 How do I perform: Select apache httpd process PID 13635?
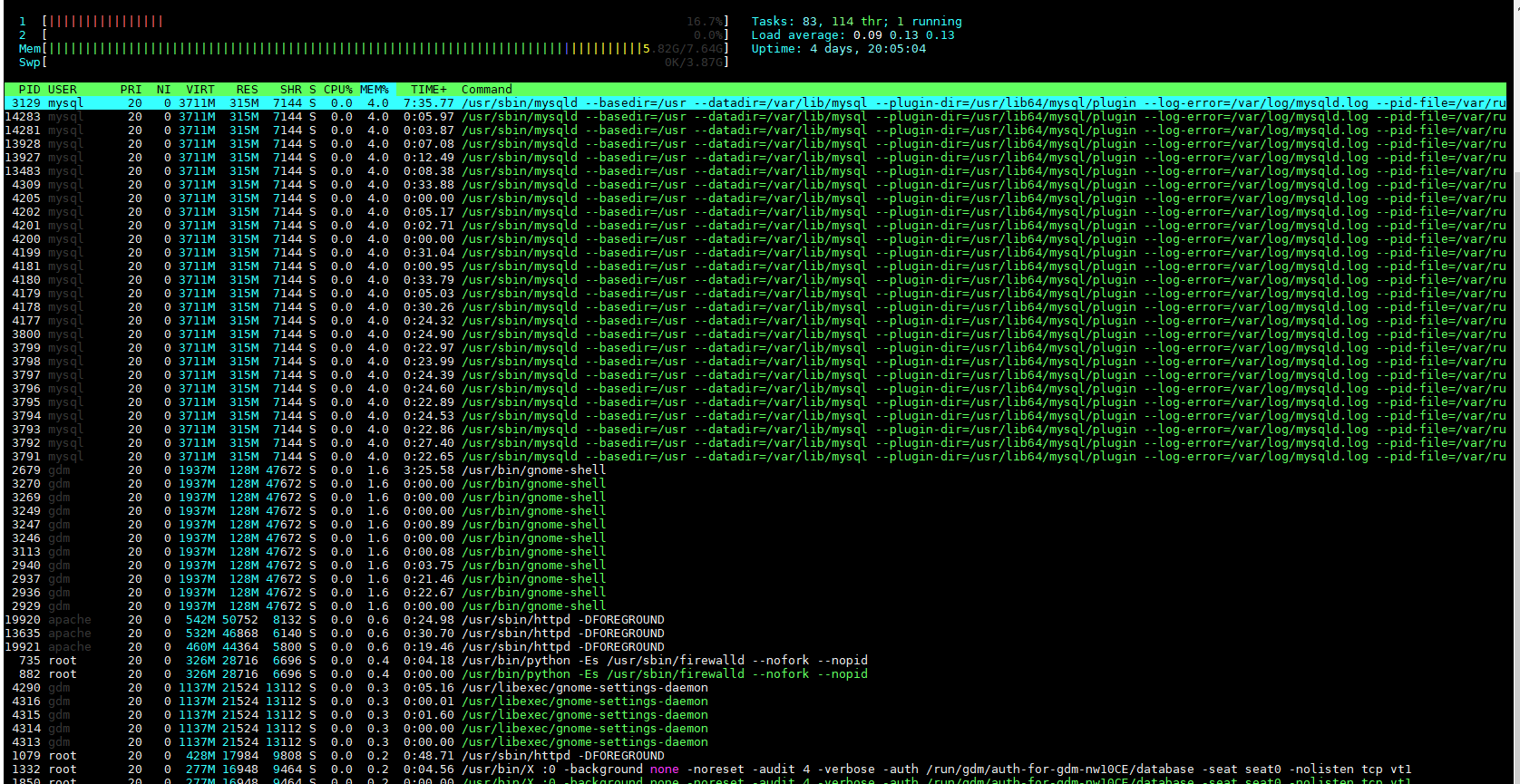click(755, 634)
